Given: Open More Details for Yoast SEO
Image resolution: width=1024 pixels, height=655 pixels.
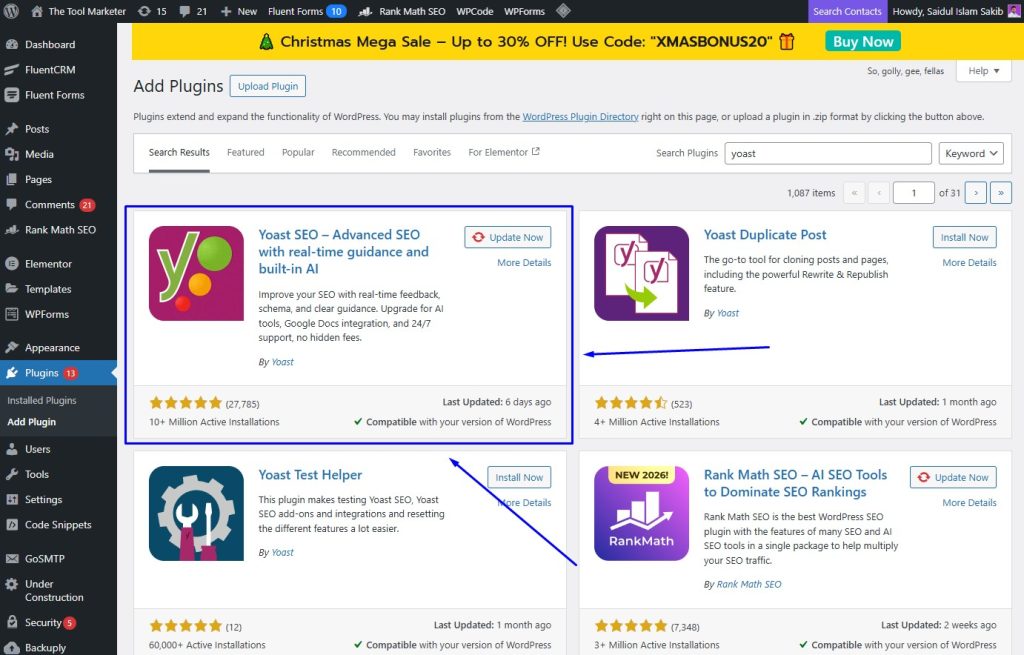Looking at the screenshot, I should tap(524, 263).
